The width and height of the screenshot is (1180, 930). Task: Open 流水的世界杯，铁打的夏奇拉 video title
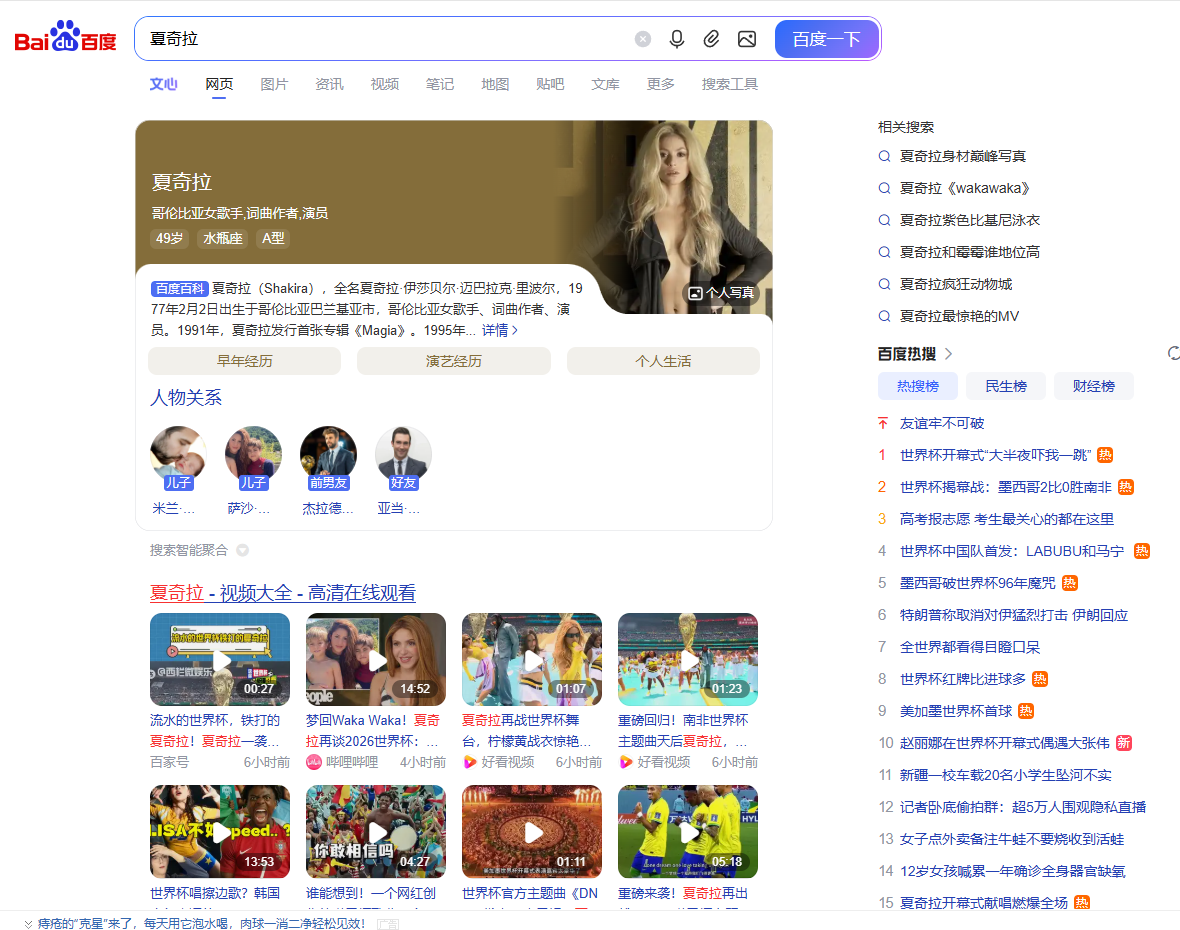tap(214, 731)
